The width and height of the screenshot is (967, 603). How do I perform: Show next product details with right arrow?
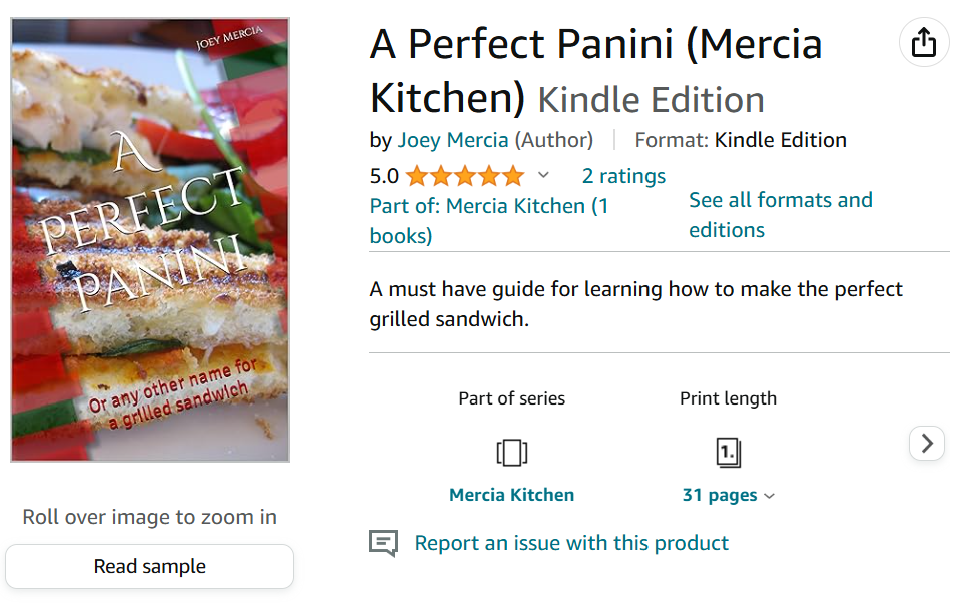tap(927, 443)
